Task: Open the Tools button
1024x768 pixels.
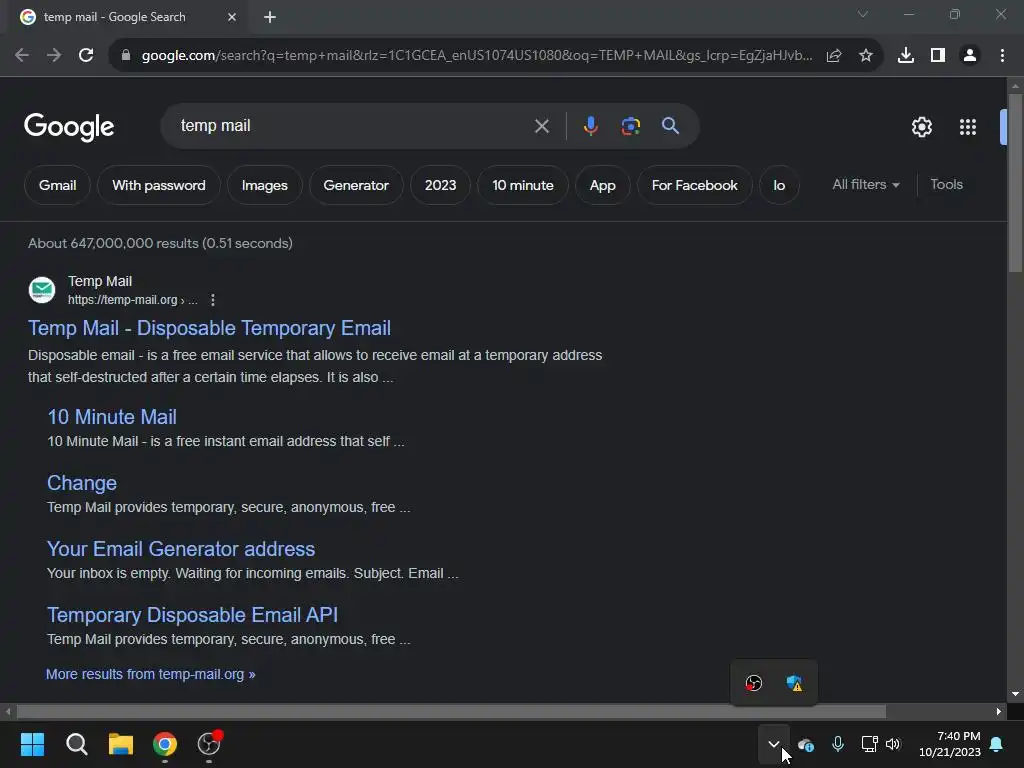Action: click(946, 185)
